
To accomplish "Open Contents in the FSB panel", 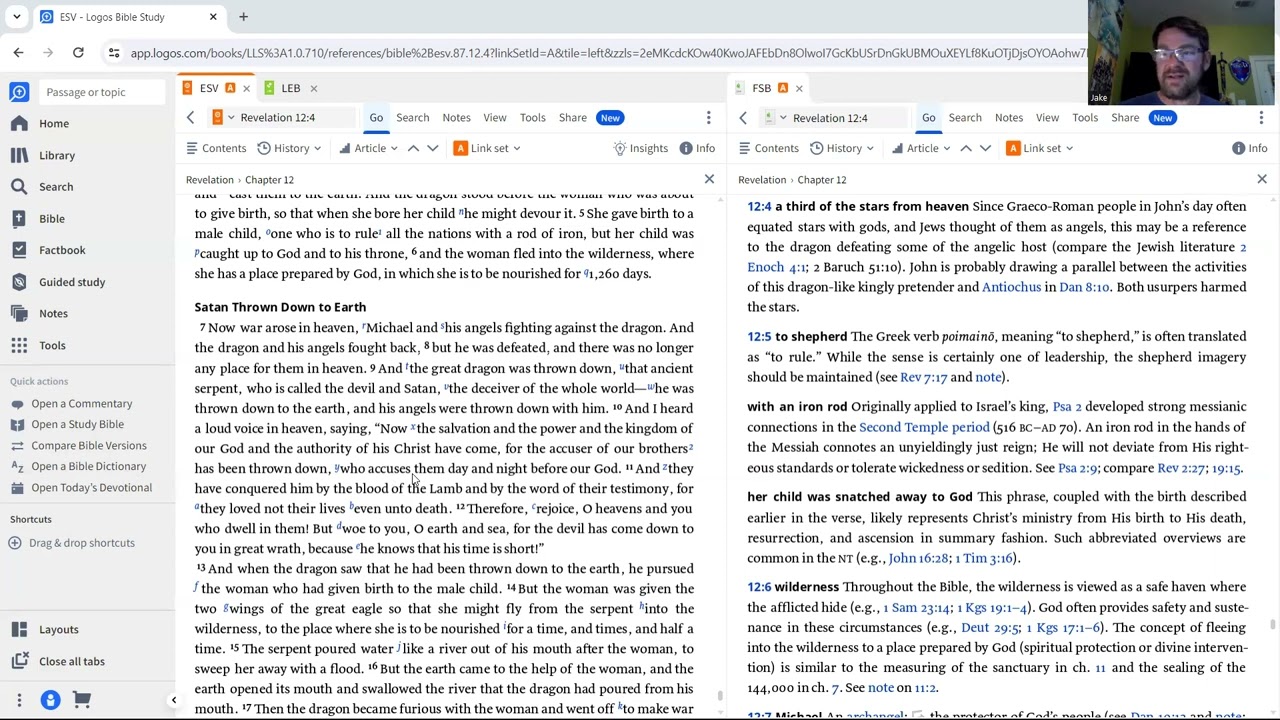I will [x=769, y=148].
